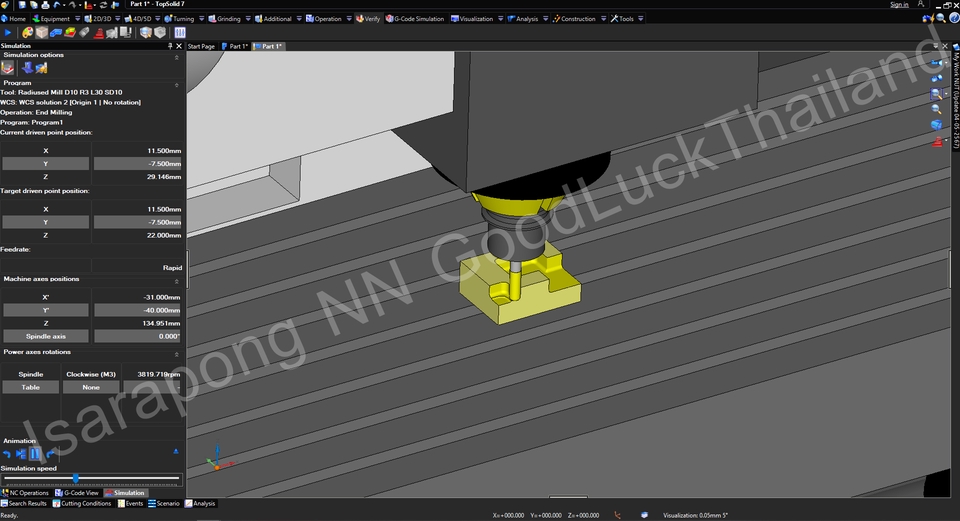This screenshot has width=960, height=521.
Task: Expand the Equipment dropdown arrow
Action: point(78,19)
